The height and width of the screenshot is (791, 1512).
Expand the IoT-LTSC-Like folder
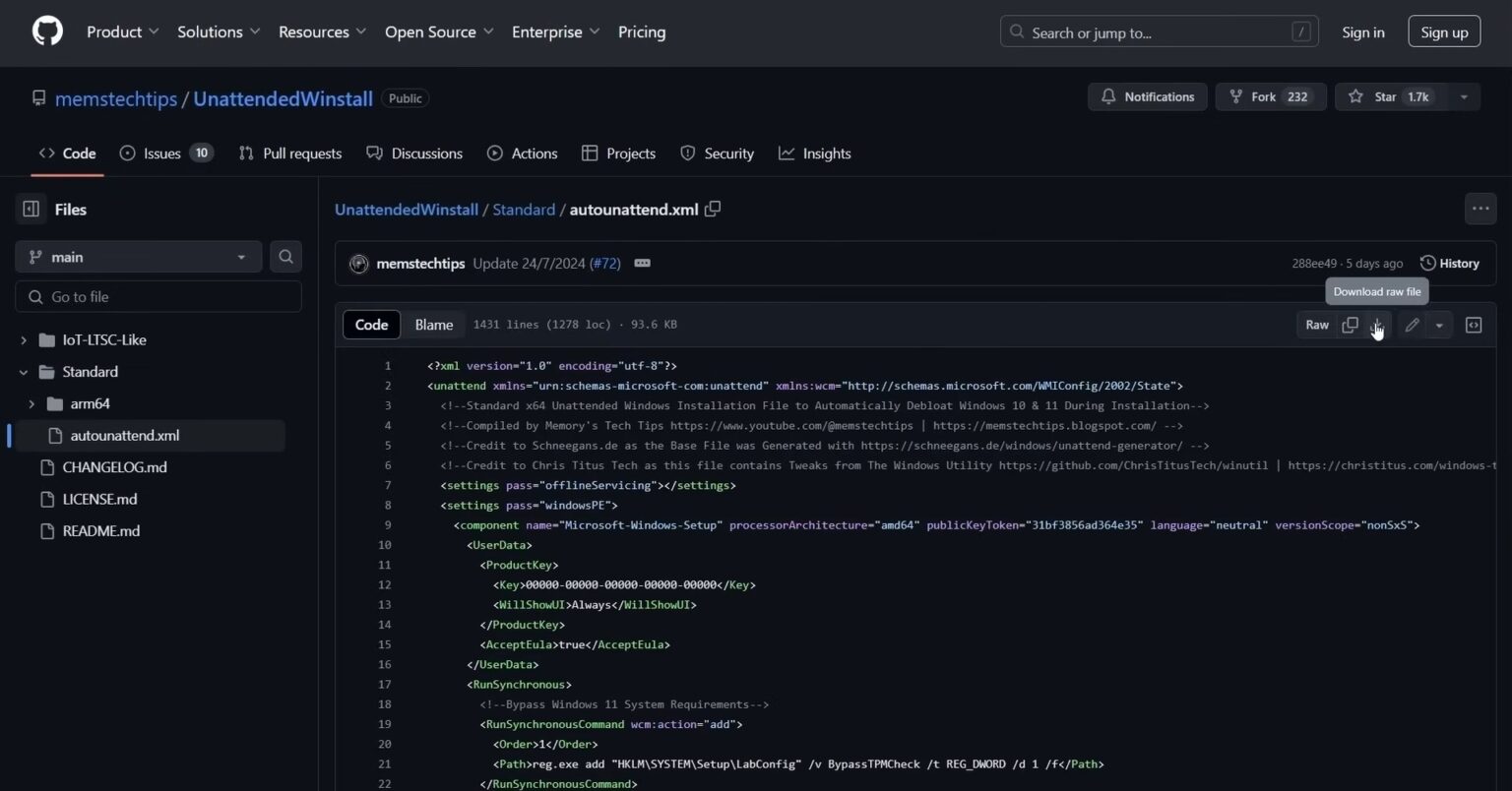click(23, 339)
